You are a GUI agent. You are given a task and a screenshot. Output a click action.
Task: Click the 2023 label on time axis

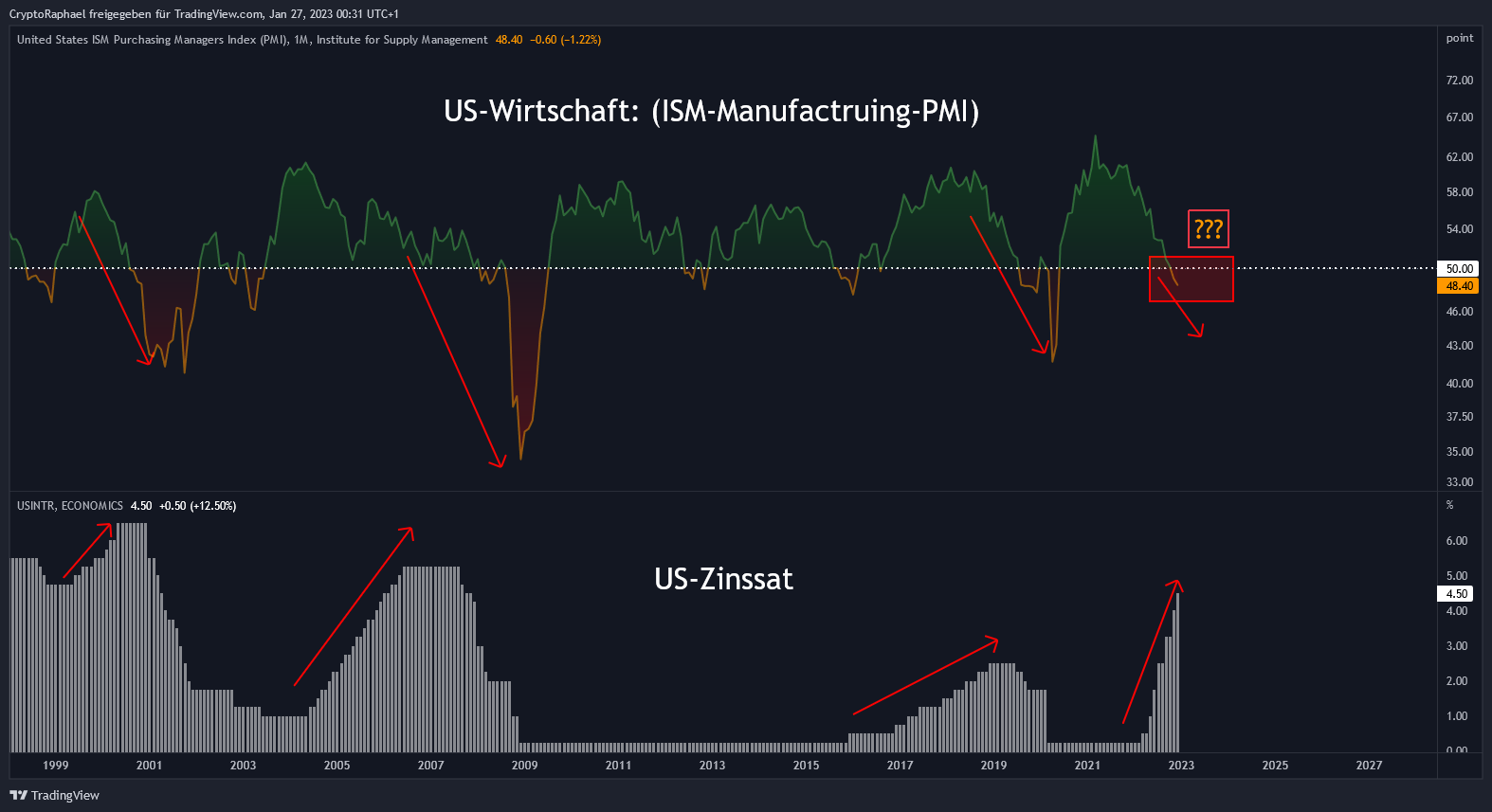coord(1182,766)
